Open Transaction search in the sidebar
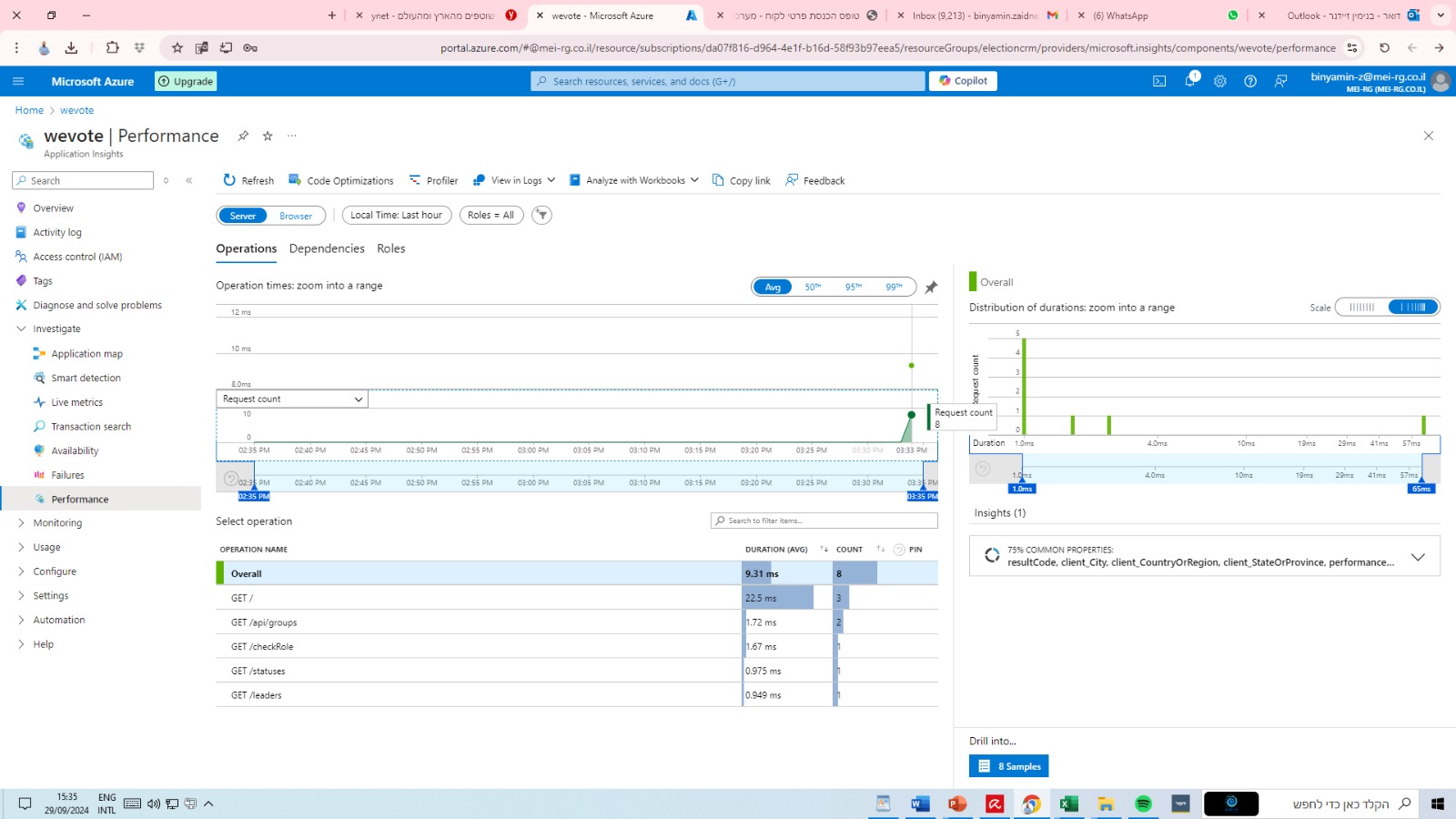This screenshot has height=819, width=1456. pos(91,427)
